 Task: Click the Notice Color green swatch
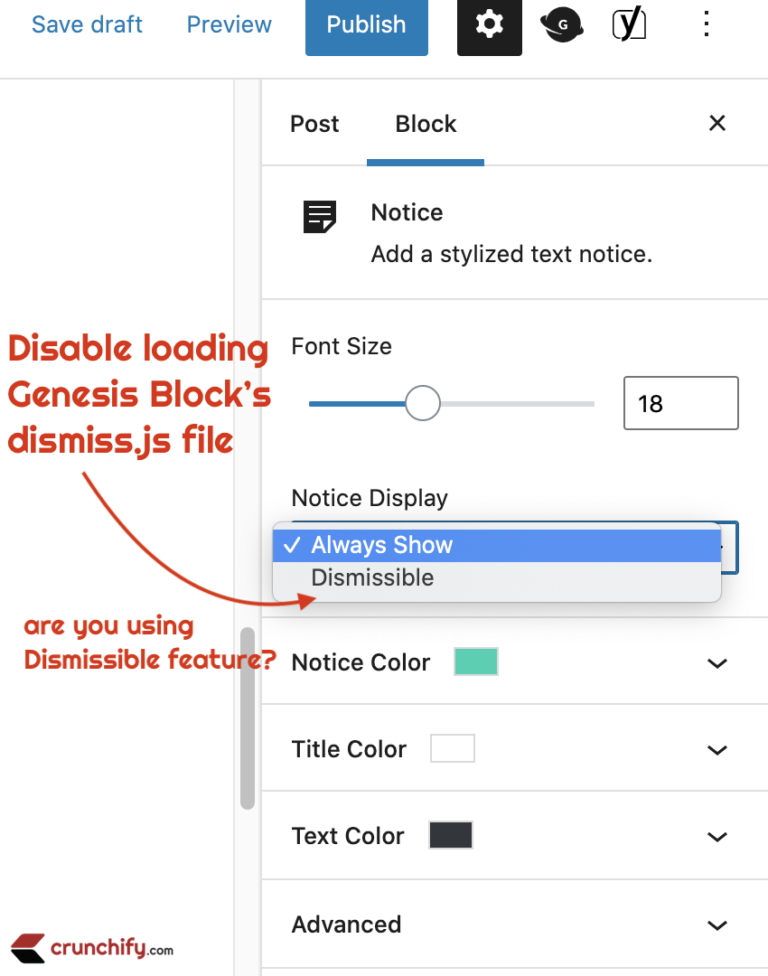tap(475, 662)
